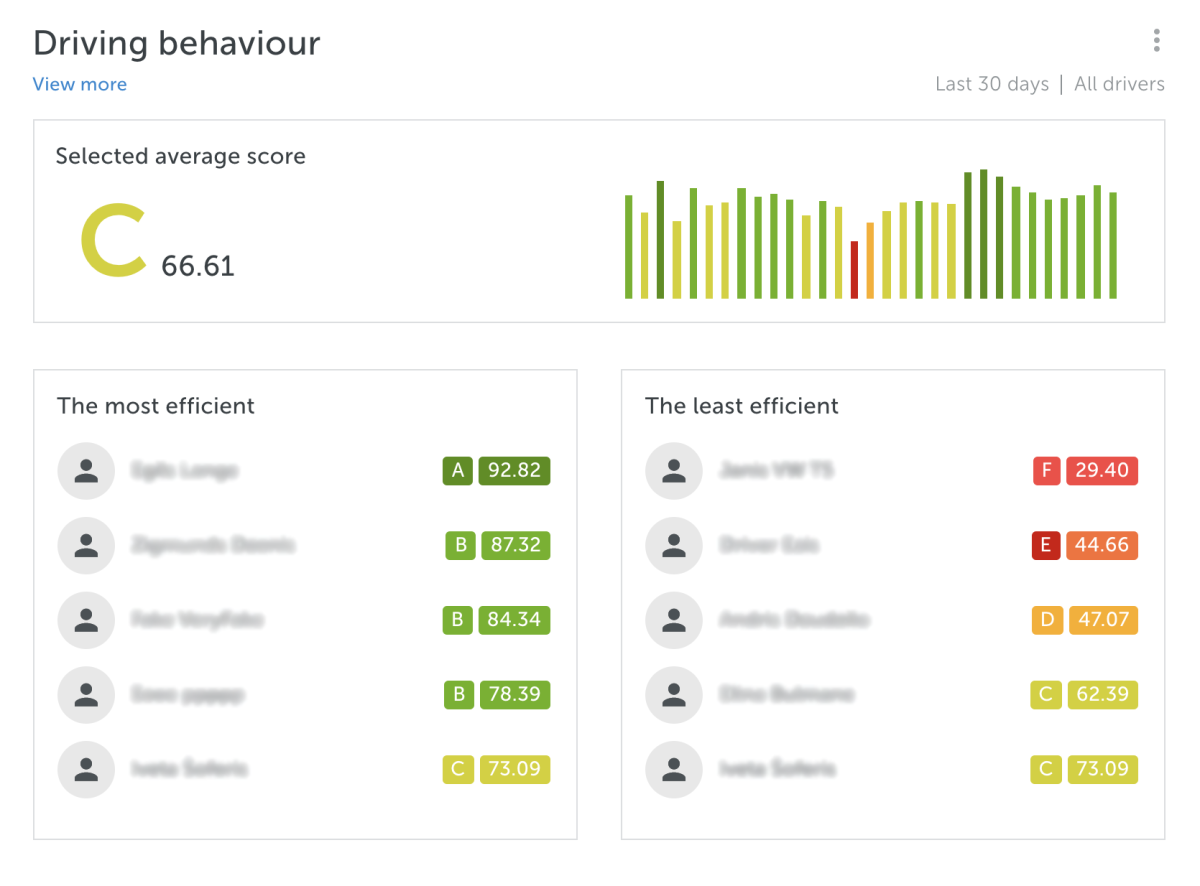The width and height of the screenshot is (1200, 886).
Task: Select the driver avatar beside score 29.40
Action: 673,470
